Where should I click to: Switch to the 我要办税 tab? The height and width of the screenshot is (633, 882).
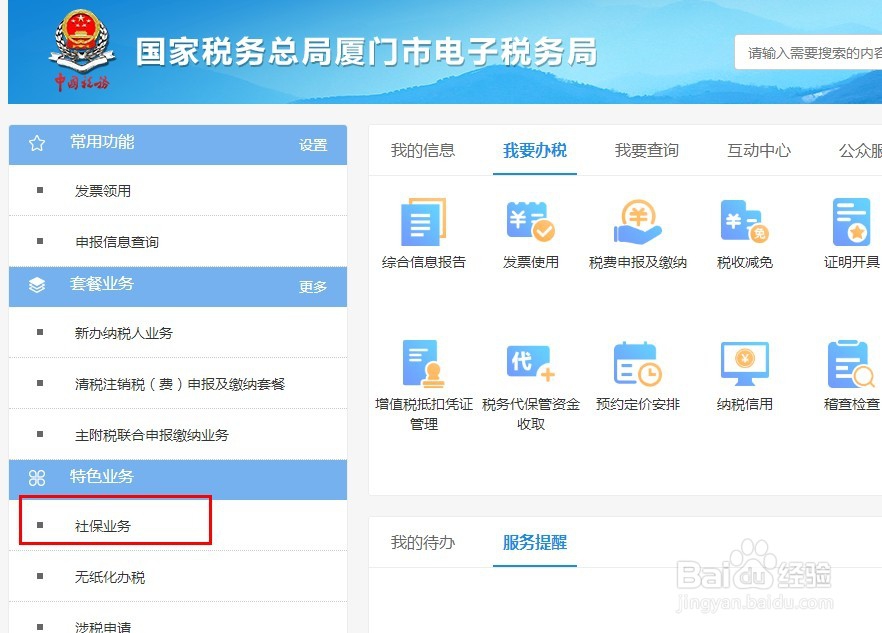point(535,150)
